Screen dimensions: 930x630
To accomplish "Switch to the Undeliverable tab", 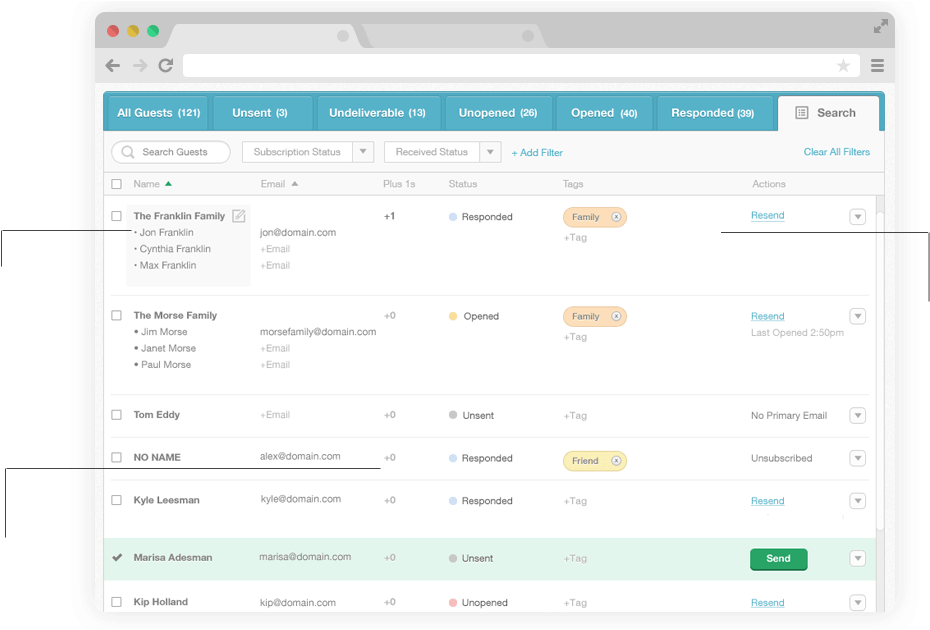I will coord(377,113).
